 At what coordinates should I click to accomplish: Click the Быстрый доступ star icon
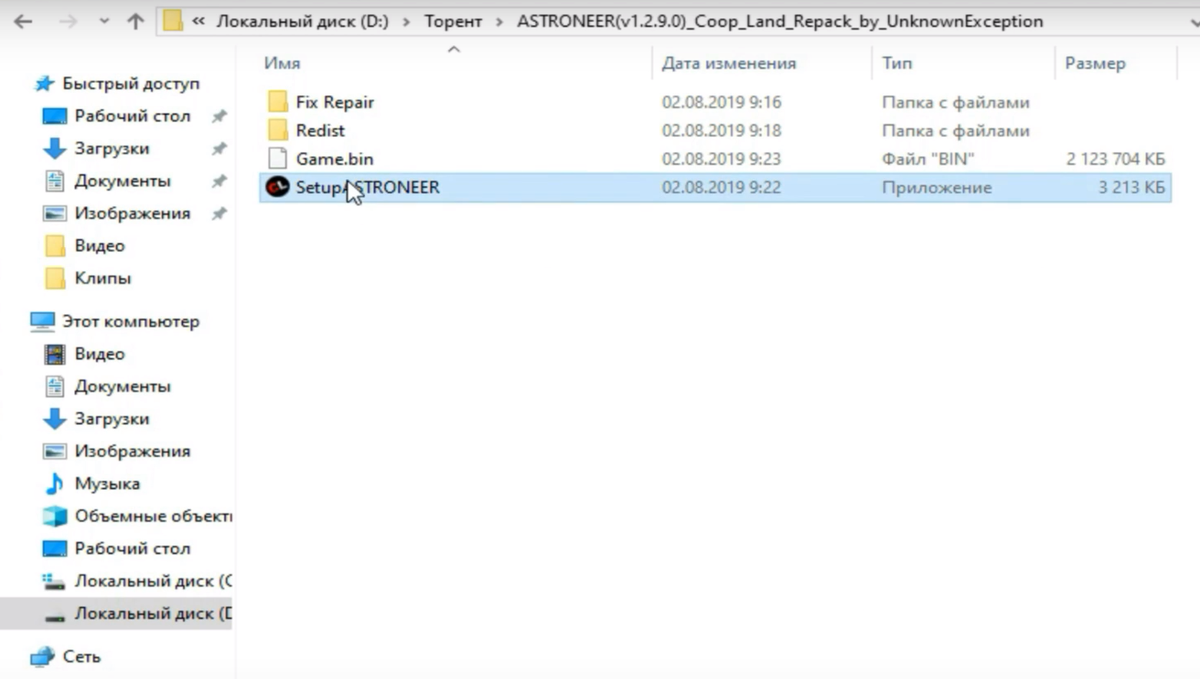point(43,84)
